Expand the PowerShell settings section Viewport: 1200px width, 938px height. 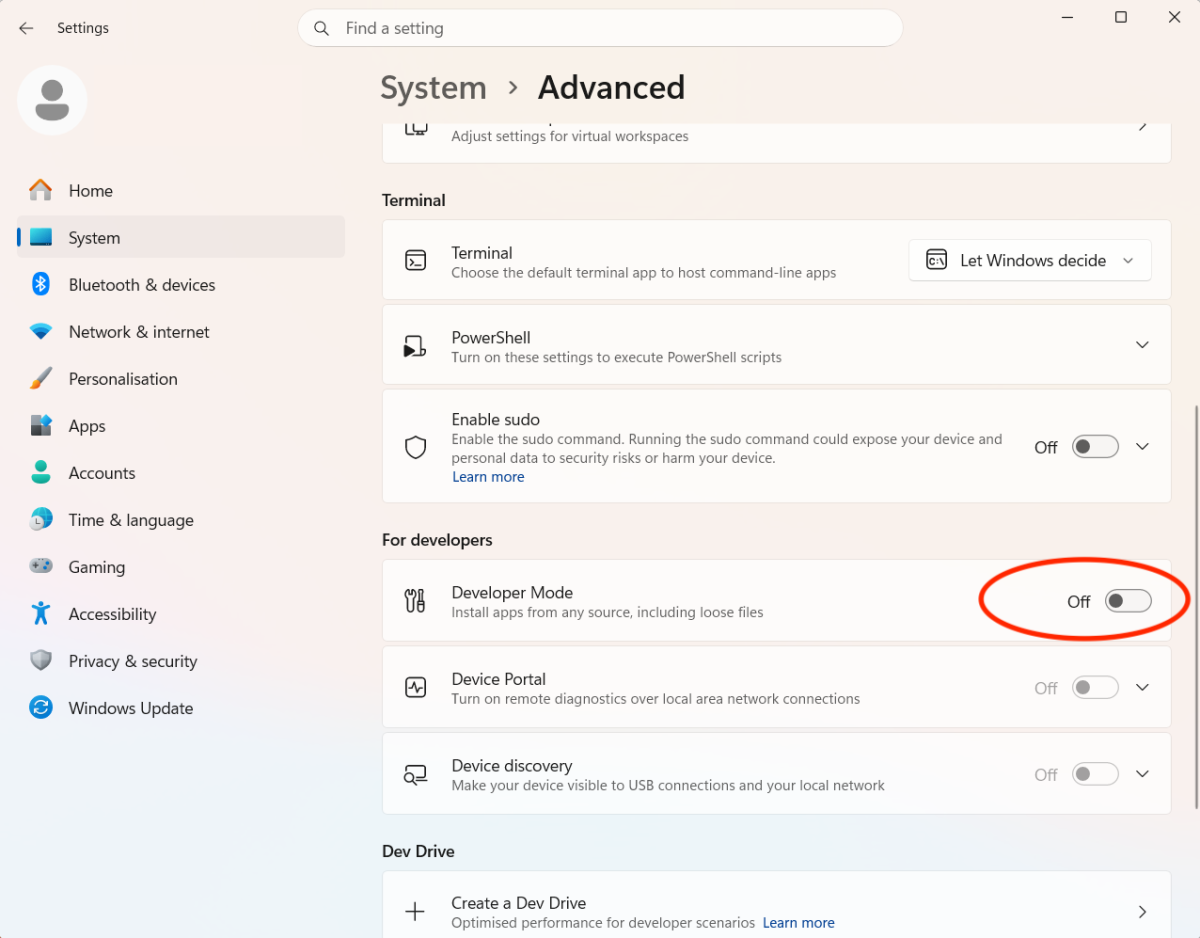click(x=1142, y=345)
